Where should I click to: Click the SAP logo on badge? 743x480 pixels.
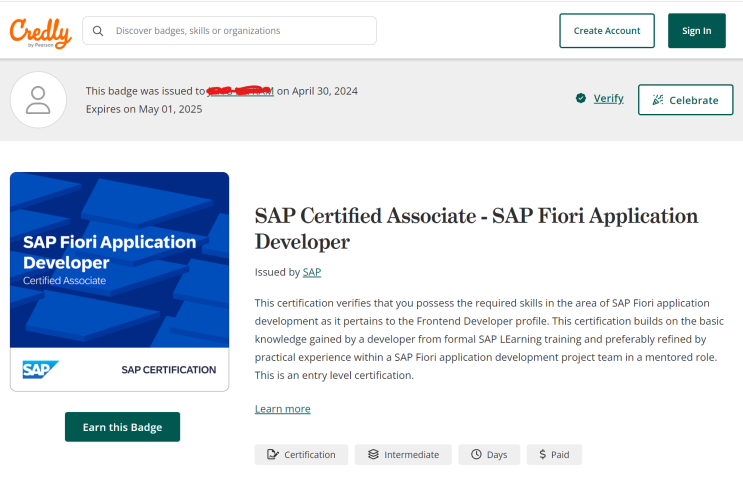(x=40, y=370)
